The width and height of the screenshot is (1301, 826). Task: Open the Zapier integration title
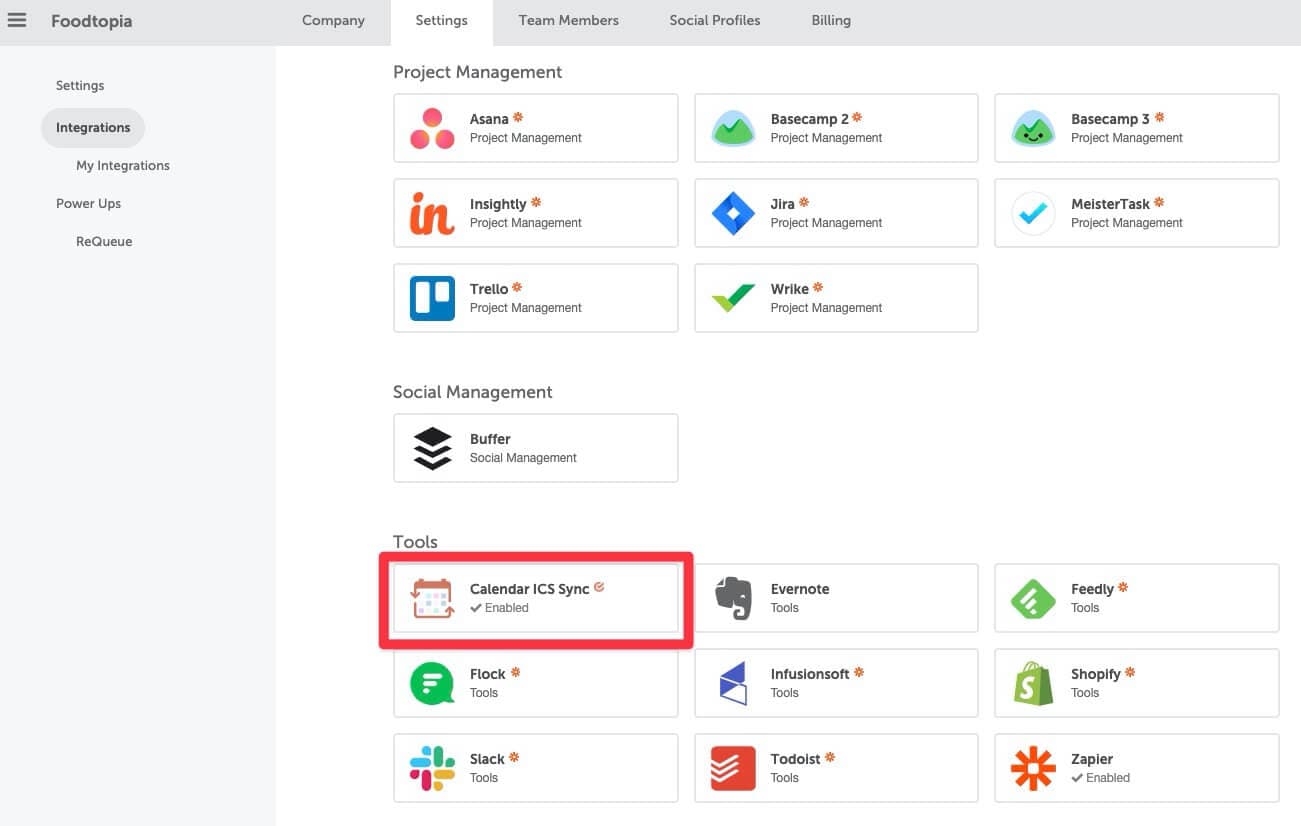[x=1092, y=759]
